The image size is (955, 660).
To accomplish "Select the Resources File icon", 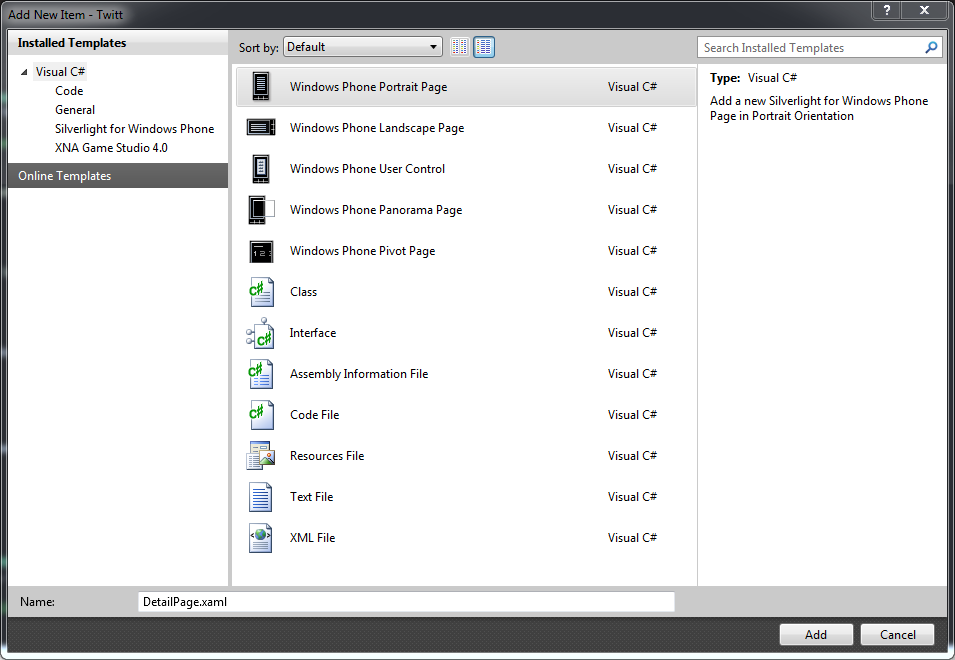I will 261,455.
